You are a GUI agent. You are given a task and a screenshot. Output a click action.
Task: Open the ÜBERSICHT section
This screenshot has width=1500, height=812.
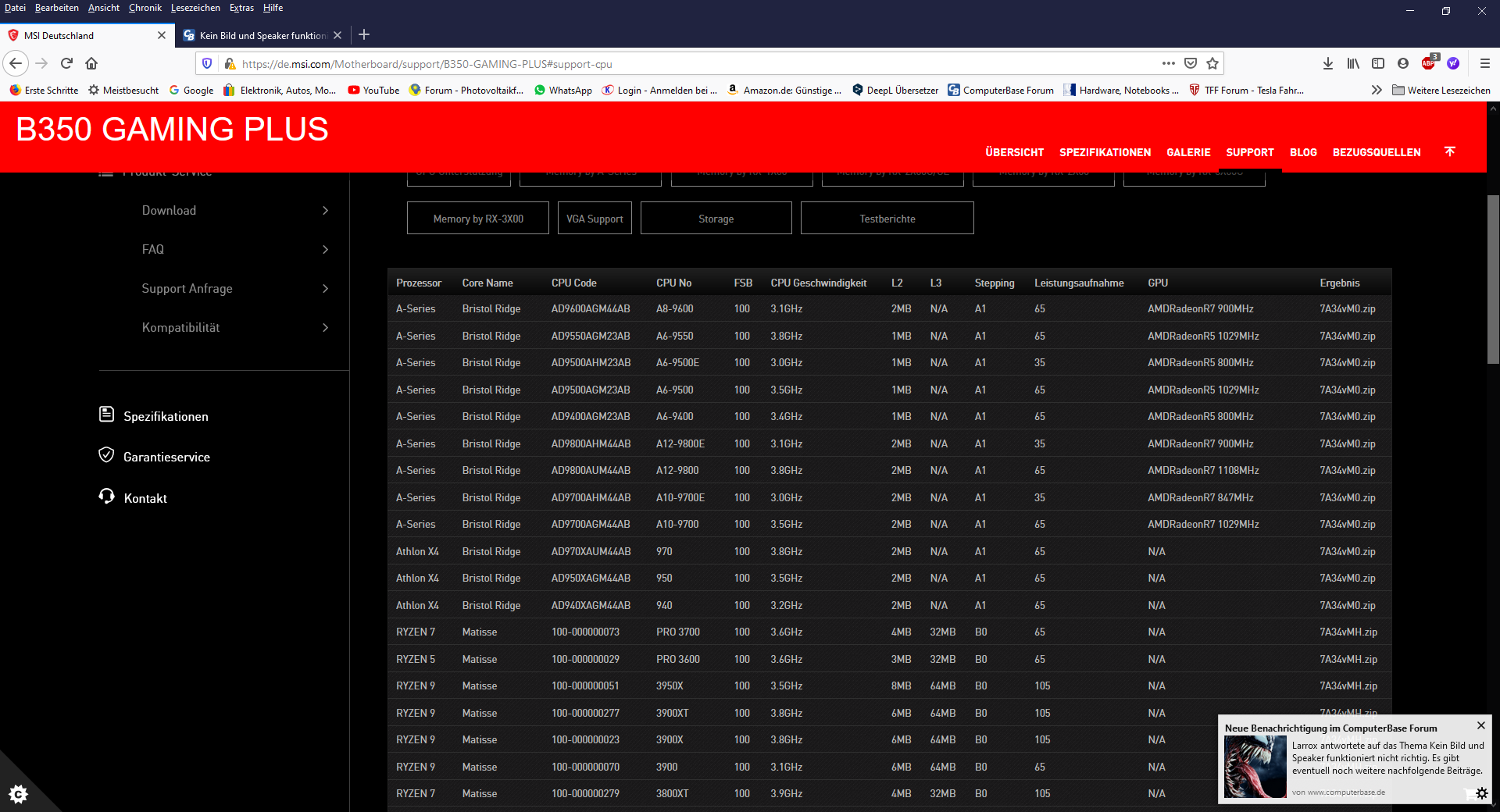pos(1014,152)
